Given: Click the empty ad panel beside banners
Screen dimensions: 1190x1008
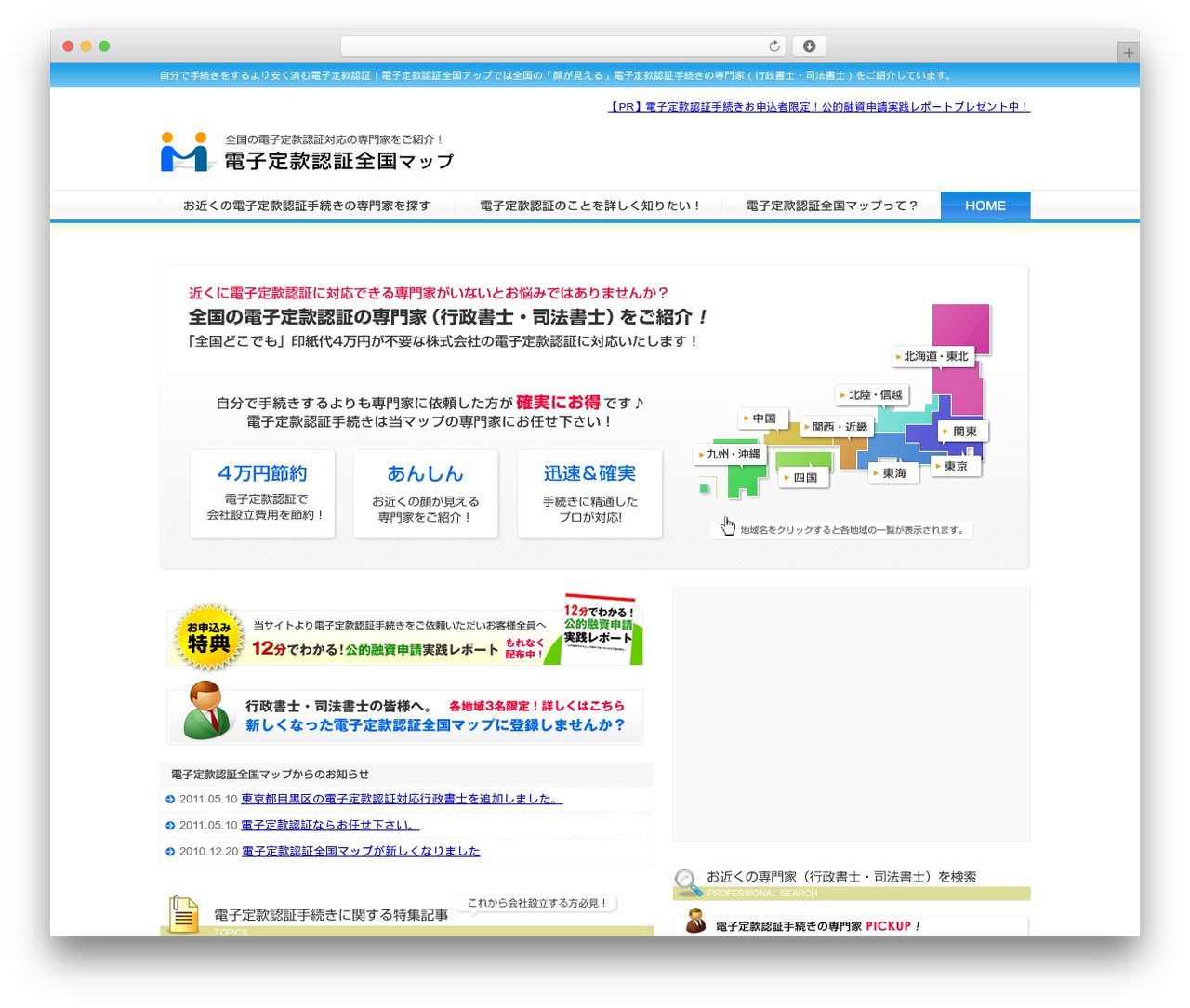Looking at the screenshot, I should (x=852, y=714).
